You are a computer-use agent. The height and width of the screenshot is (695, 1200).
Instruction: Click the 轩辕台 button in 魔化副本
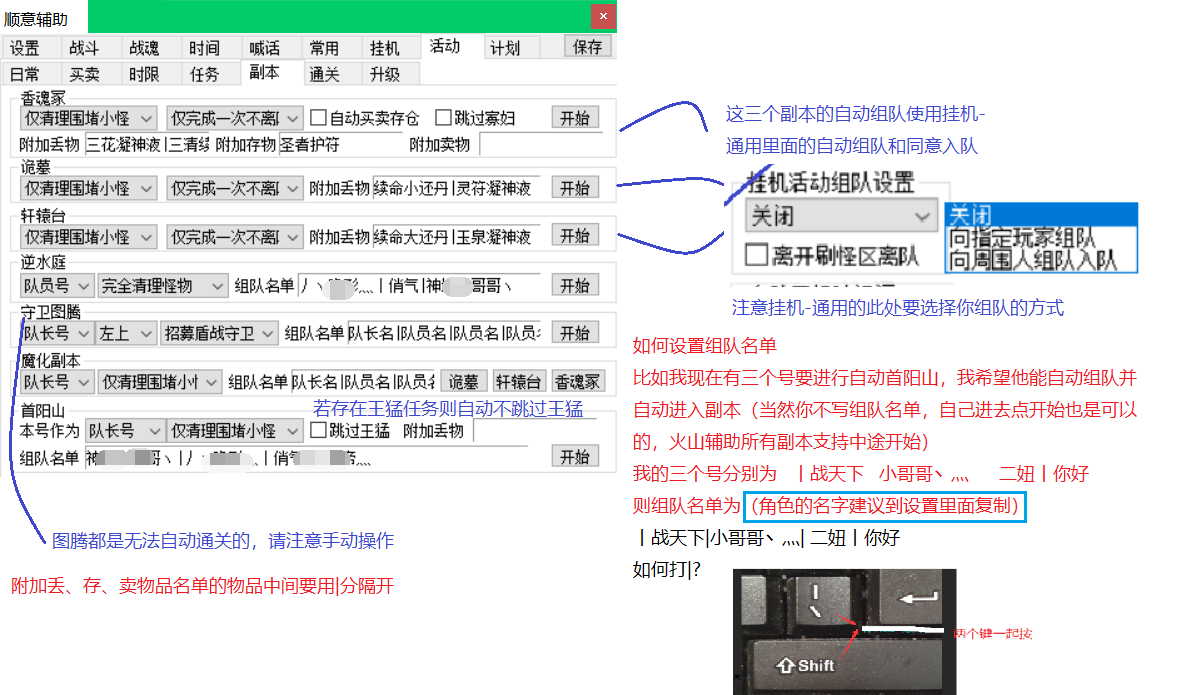[x=520, y=381]
